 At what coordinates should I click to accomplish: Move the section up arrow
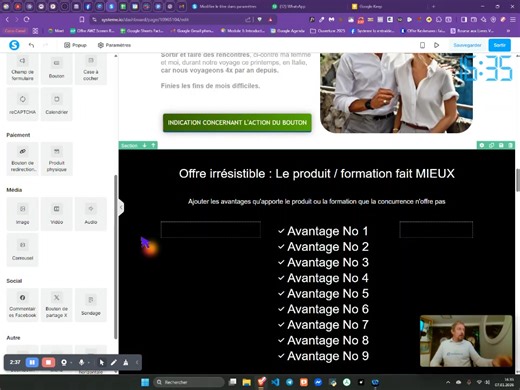click(153, 145)
